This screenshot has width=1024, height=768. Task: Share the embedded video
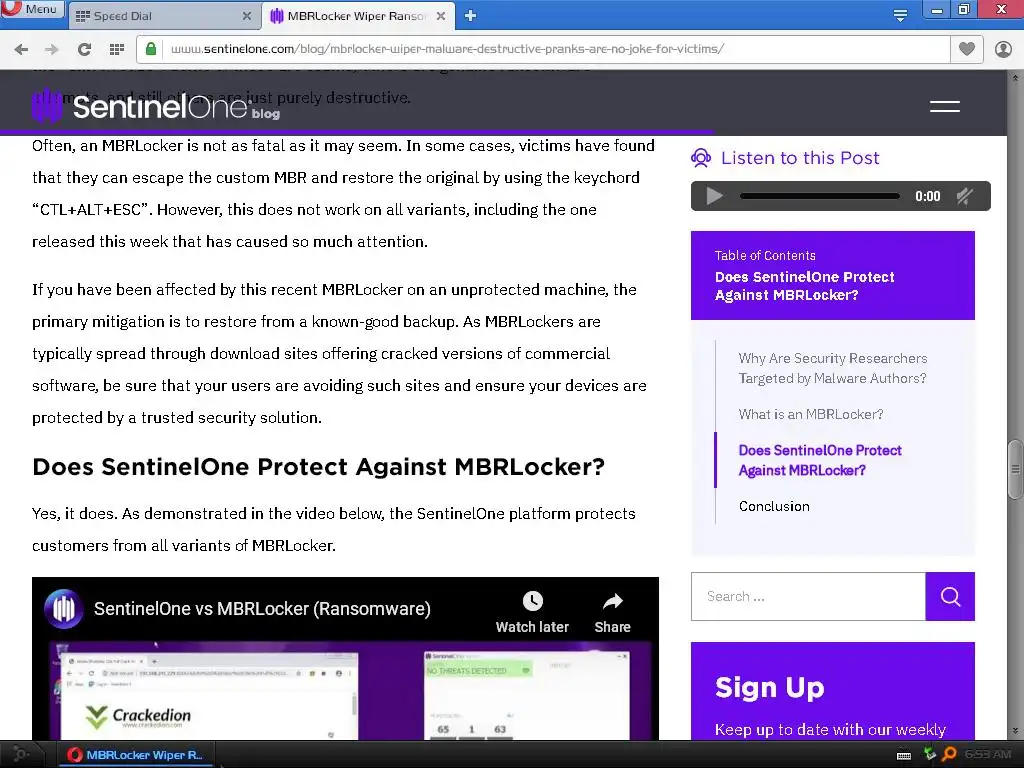pyautogui.click(x=613, y=613)
